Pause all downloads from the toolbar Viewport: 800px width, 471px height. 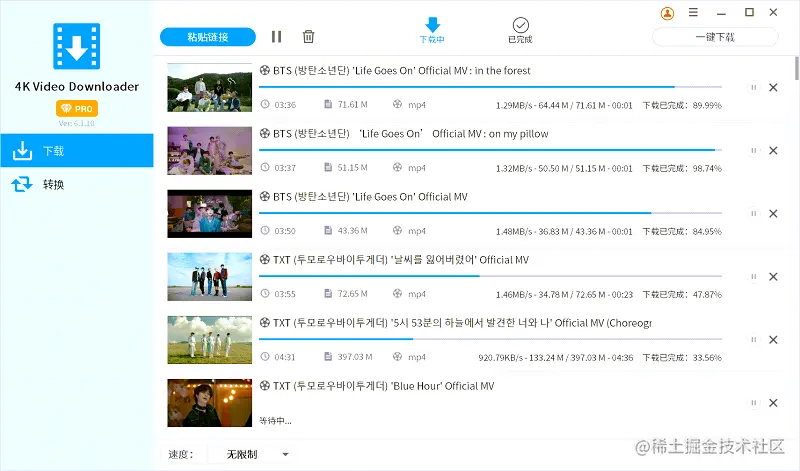277,37
